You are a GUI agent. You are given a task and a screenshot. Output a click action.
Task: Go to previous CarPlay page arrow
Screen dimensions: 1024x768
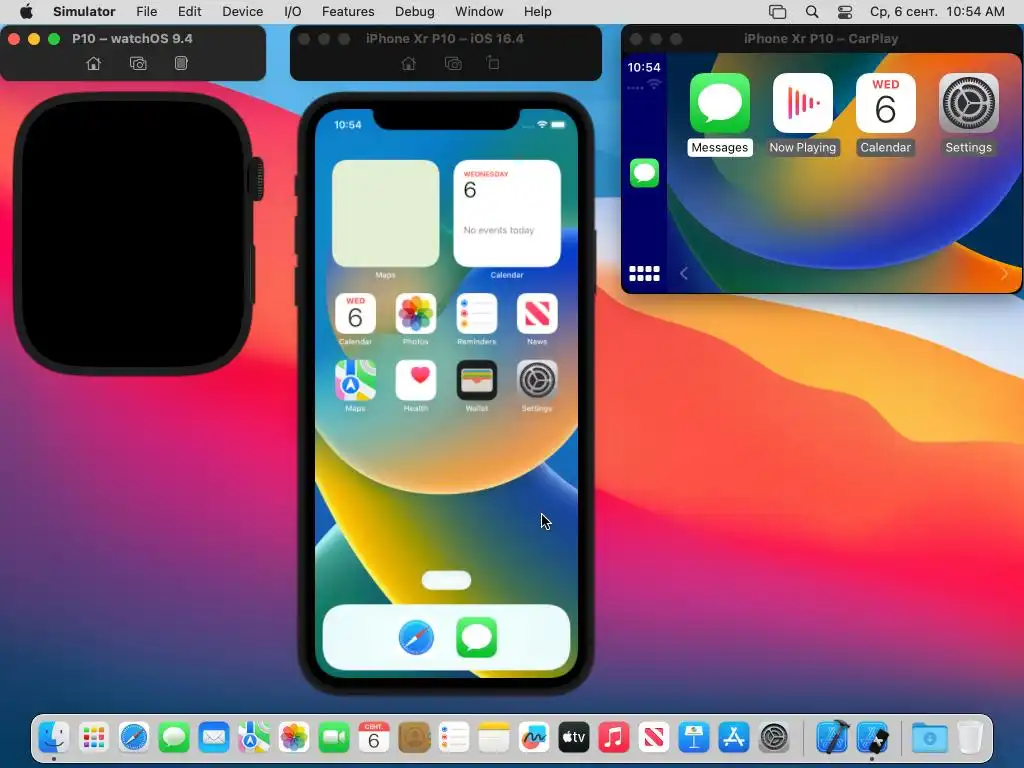684,274
